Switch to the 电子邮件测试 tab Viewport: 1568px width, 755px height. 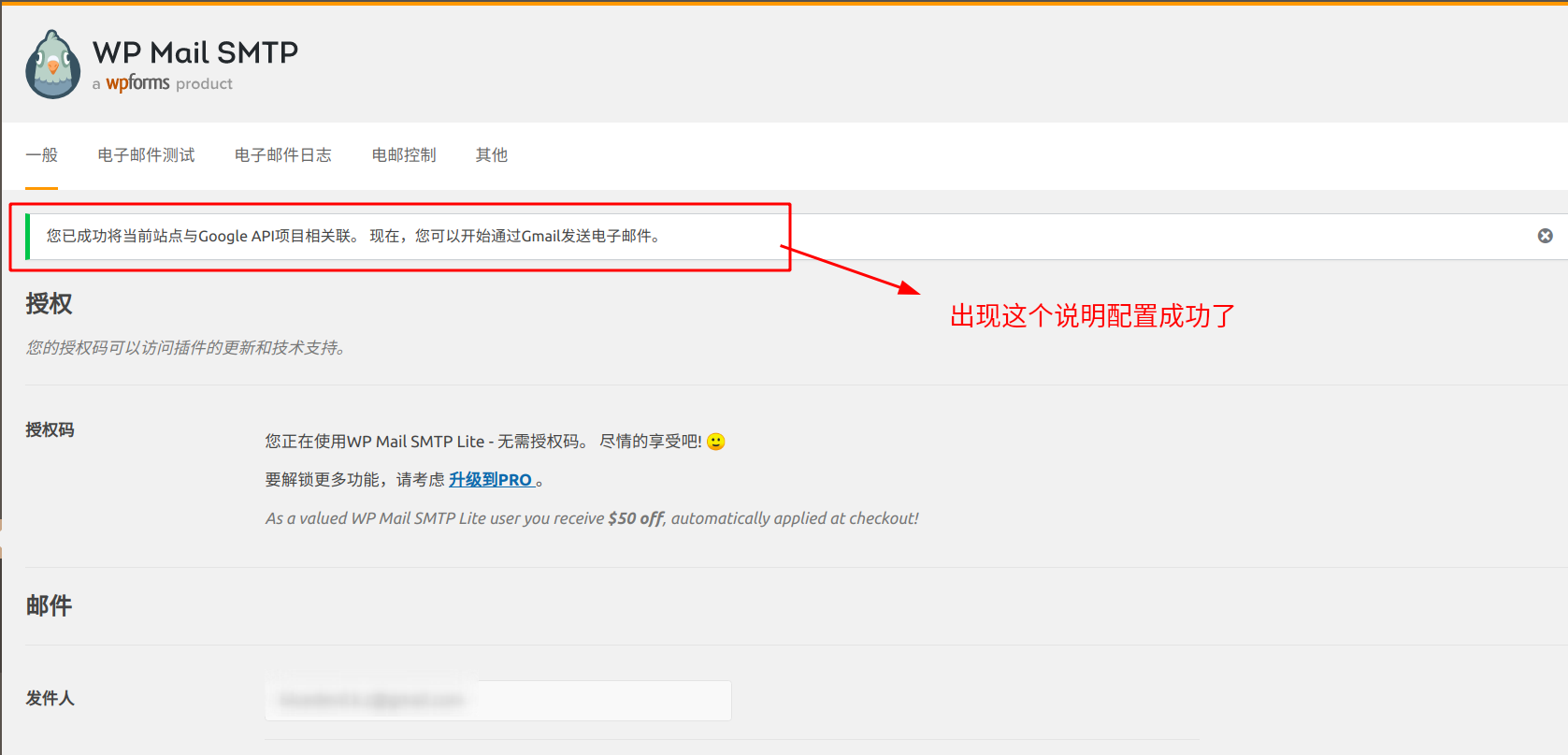coord(147,155)
